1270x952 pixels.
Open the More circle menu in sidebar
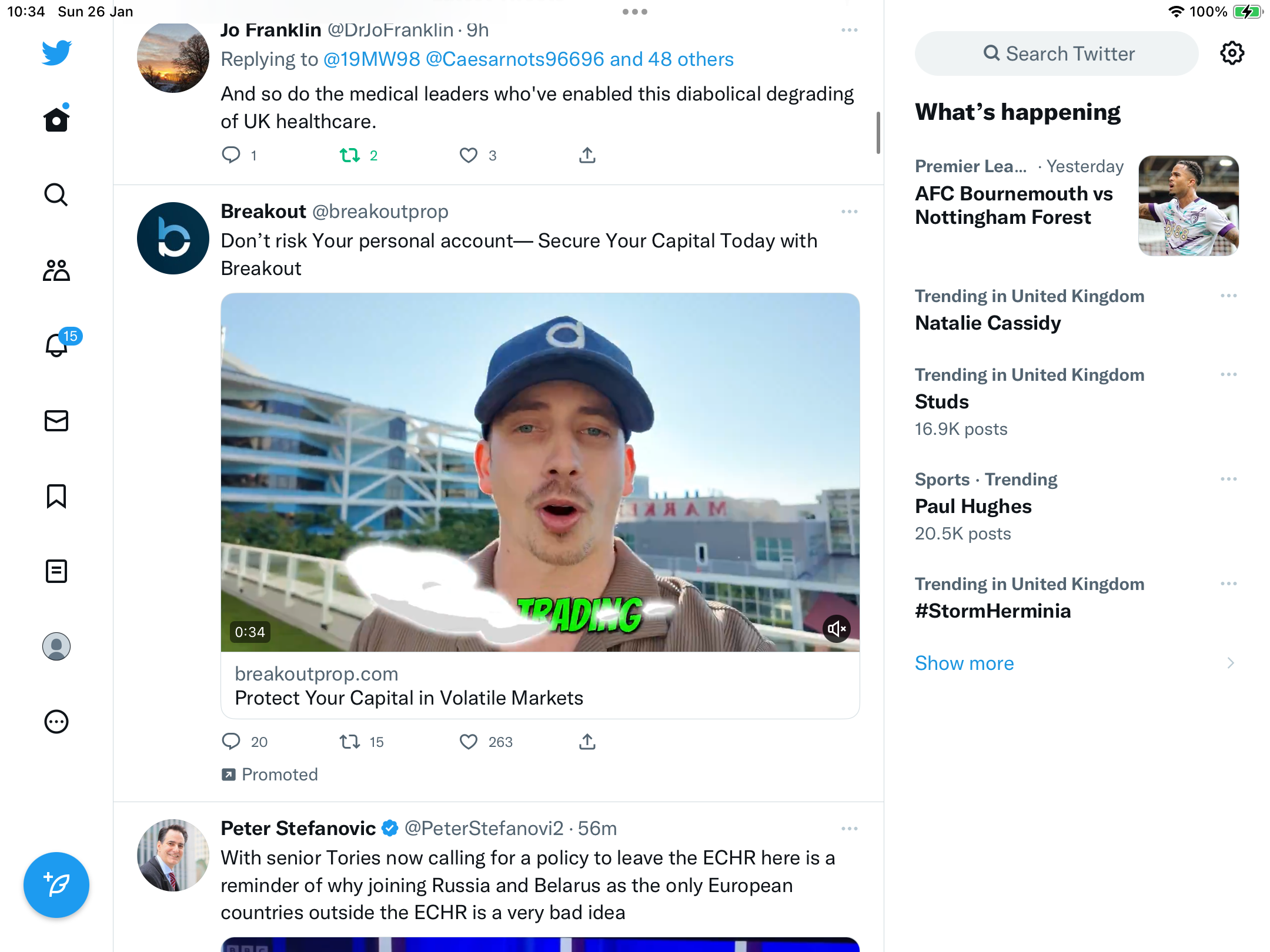56,722
